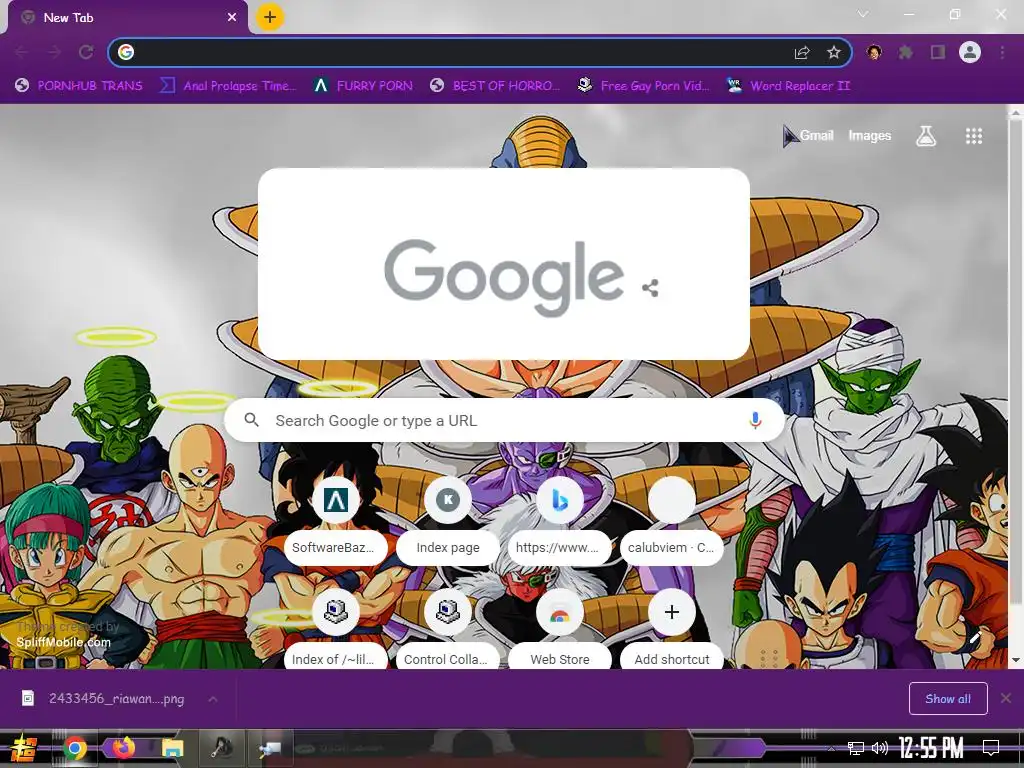Open the SoftwareBaz... shortcut
The height and width of the screenshot is (768, 1024).
tap(336, 519)
